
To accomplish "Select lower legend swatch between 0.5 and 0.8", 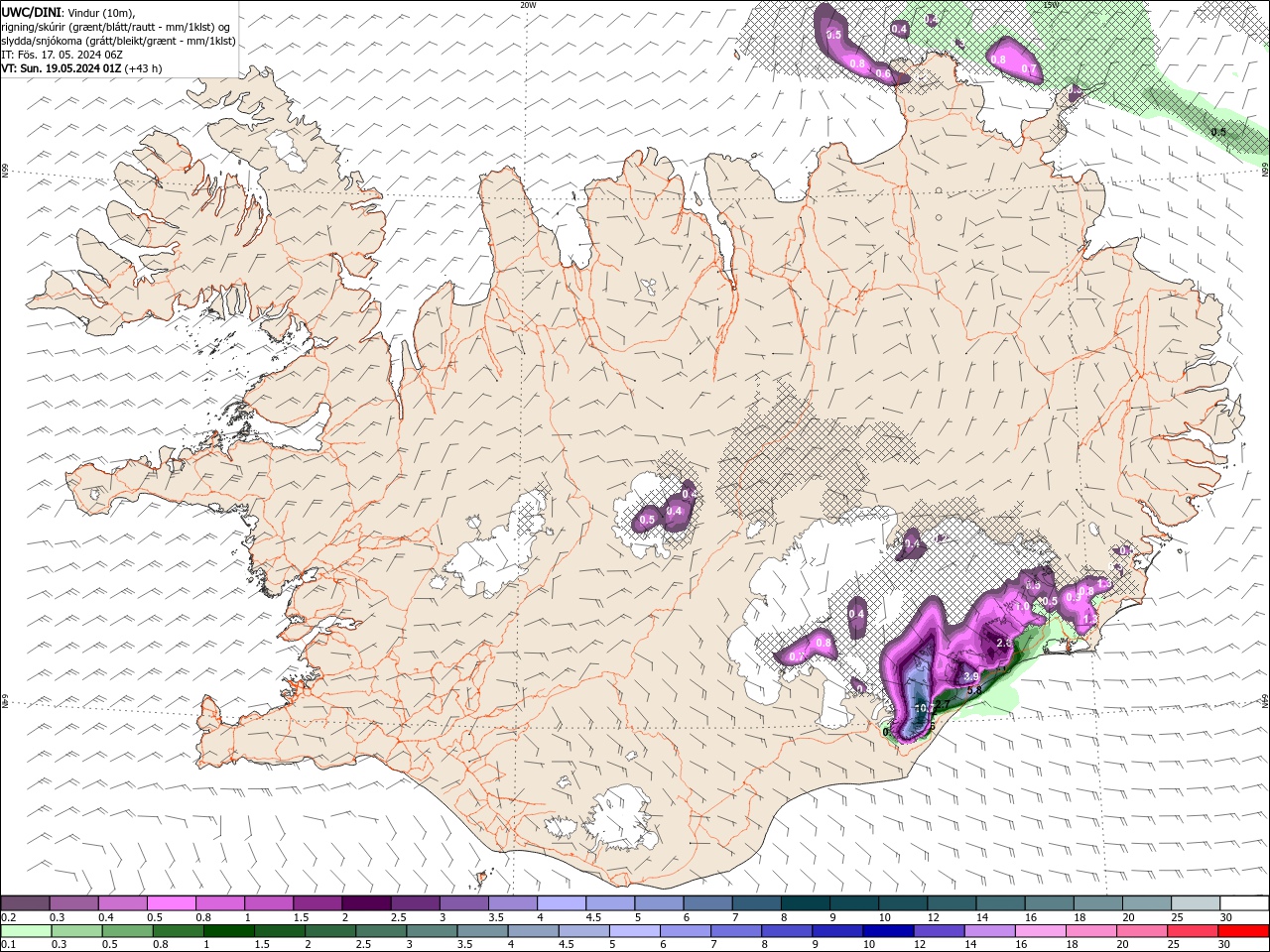I will [128, 931].
